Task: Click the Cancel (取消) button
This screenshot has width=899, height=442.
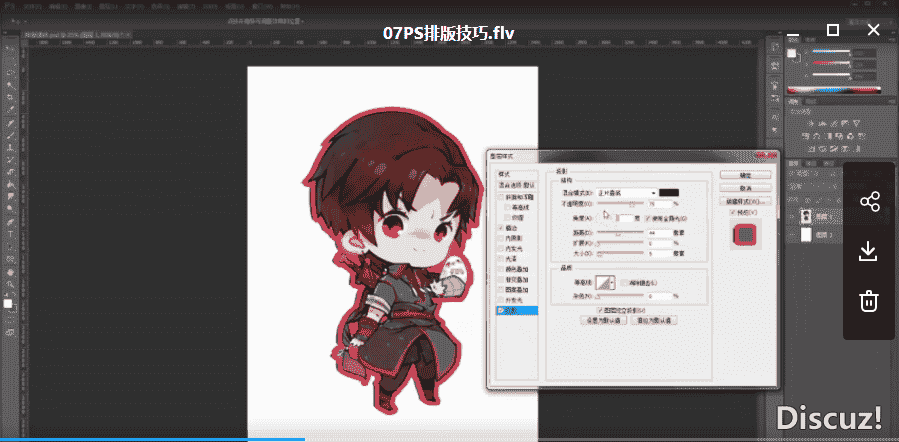Action: point(745,187)
